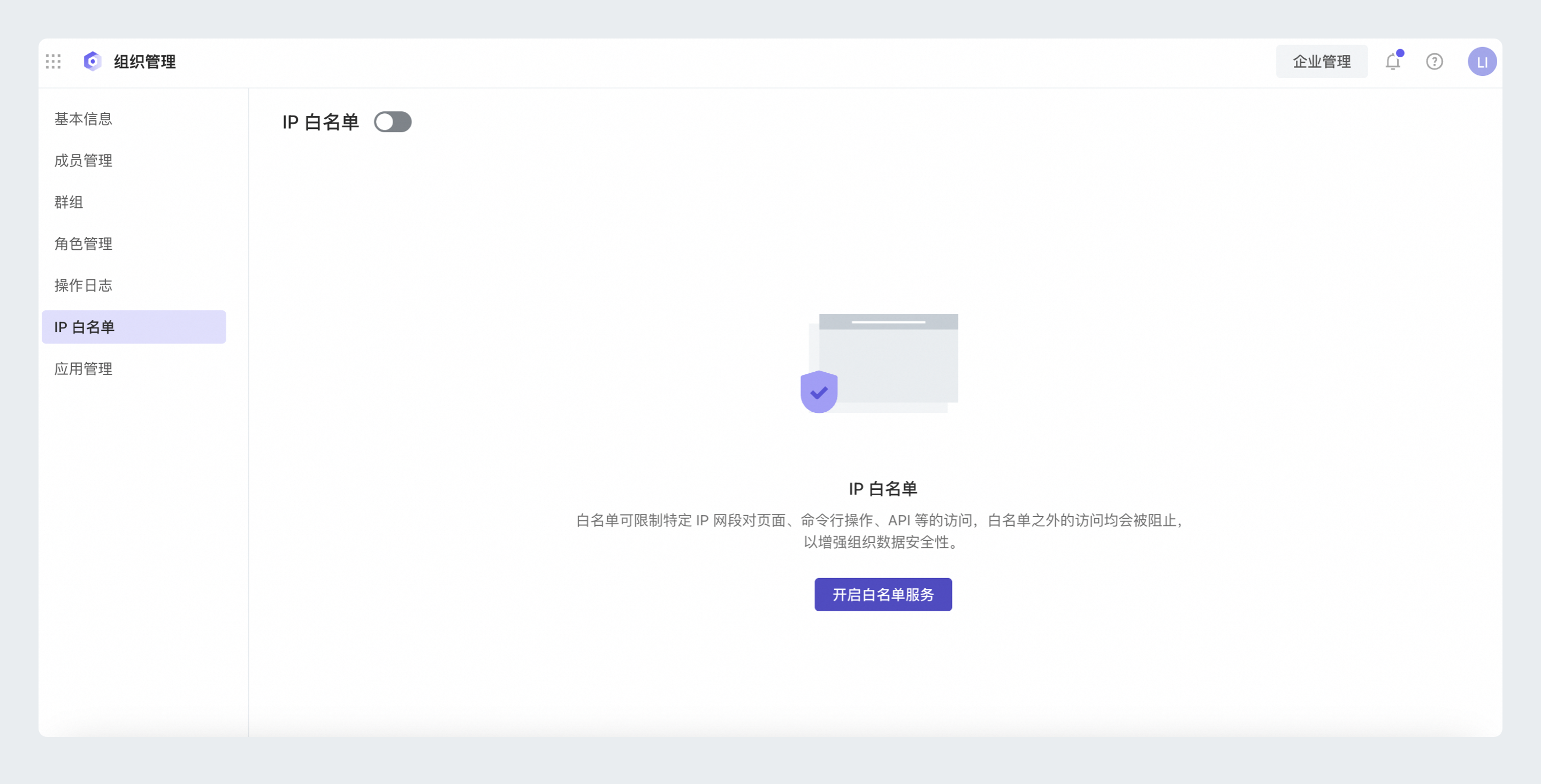Open the LI user avatar menu
The height and width of the screenshot is (784, 1541).
(x=1482, y=62)
